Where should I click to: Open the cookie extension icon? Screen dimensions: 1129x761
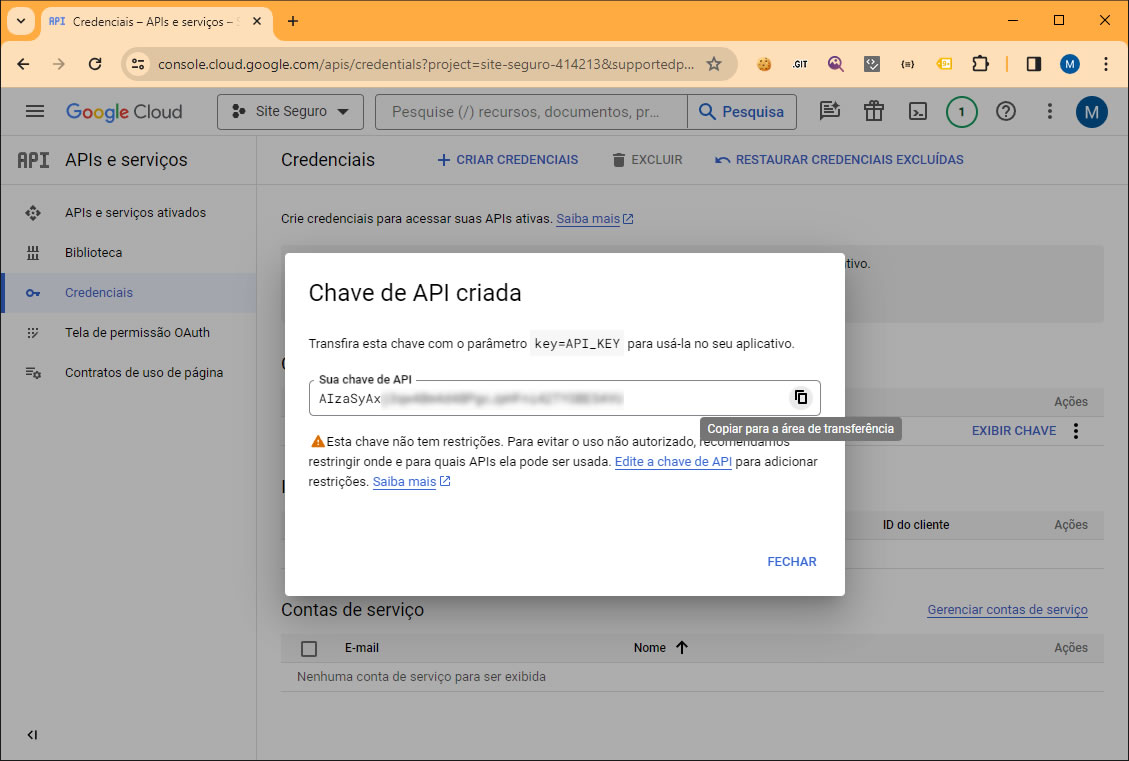click(764, 64)
